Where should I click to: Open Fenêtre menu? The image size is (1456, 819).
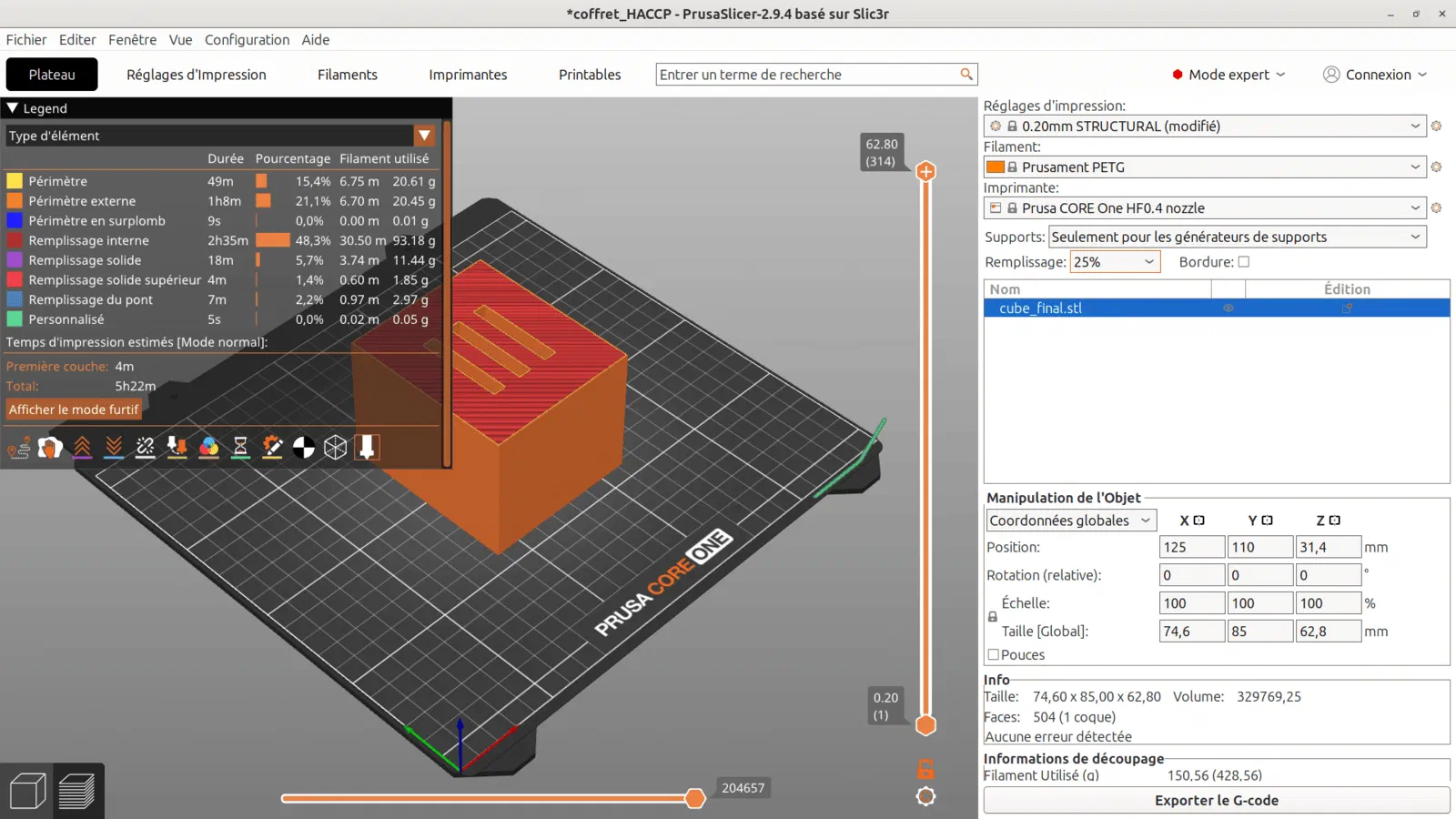tap(132, 40)
